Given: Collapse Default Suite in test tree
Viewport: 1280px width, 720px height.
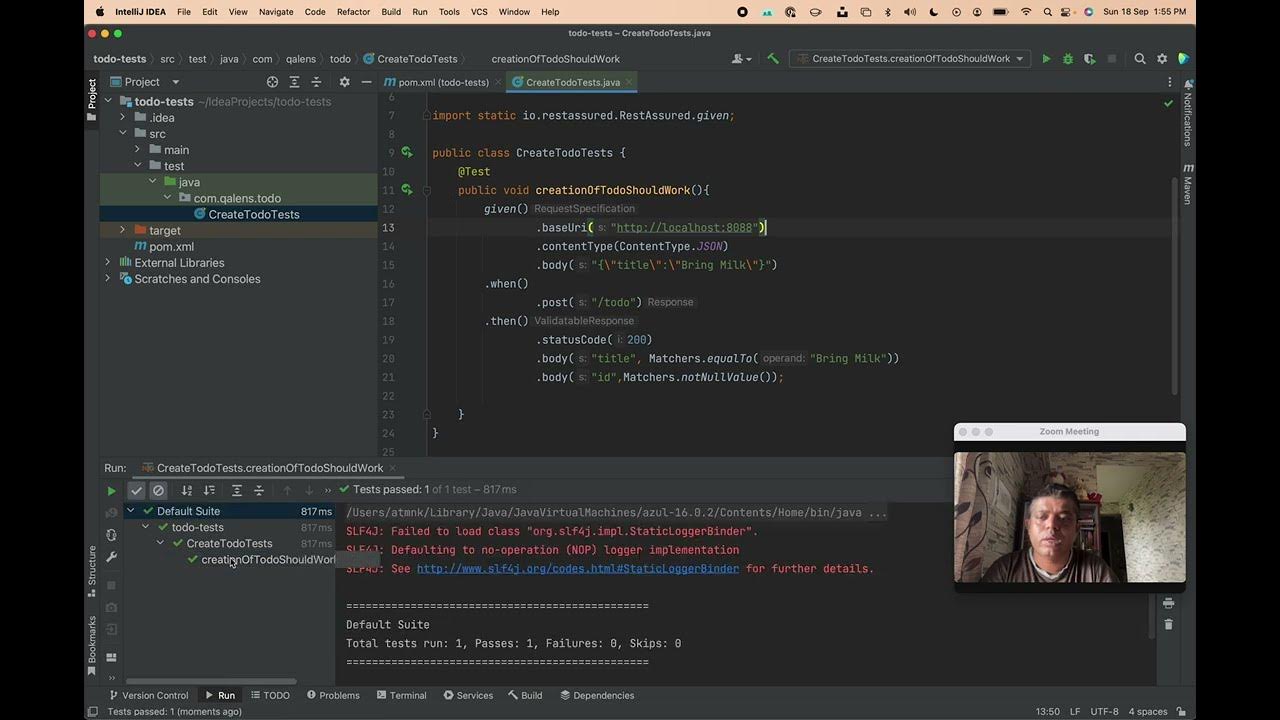Looking at the screenshot, I should (x=131, y=511).
